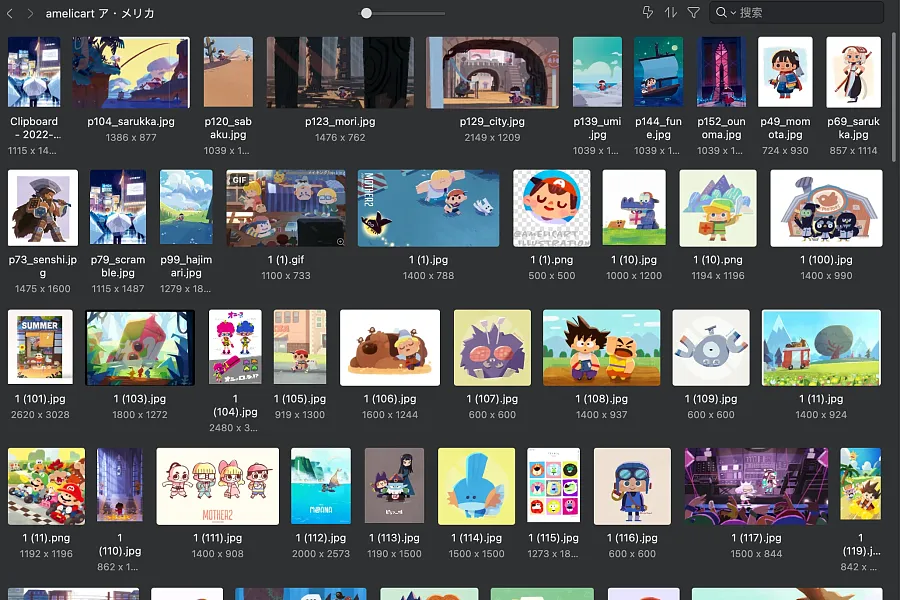Select the p144_fune.jpg ship thumbnail
This screenshot has height=600, width=900.
point(658,72)
